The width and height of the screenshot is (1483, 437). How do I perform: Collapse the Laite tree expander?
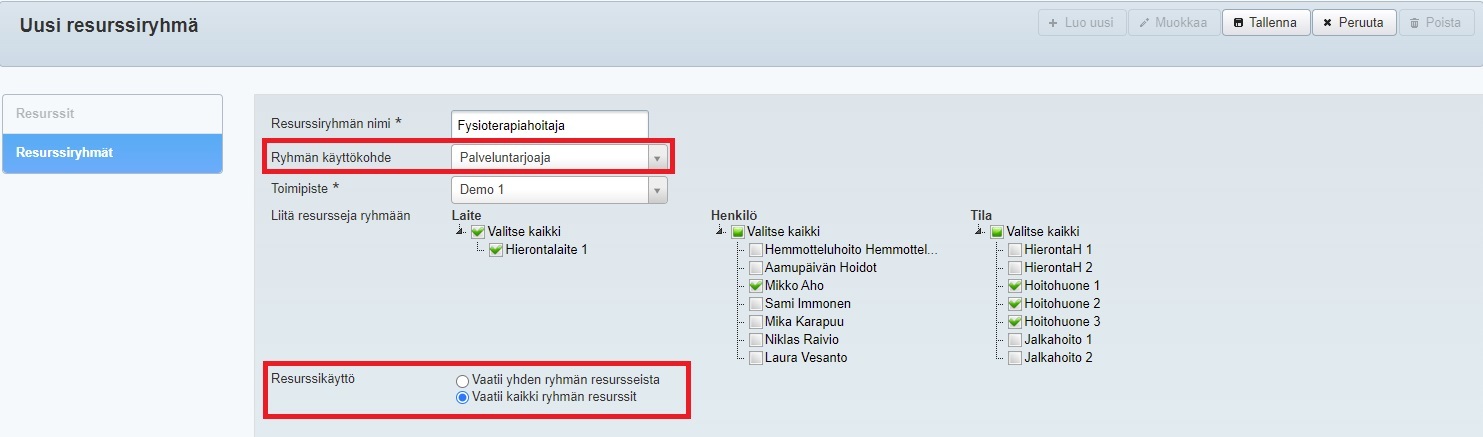click(x=460, y=232)
